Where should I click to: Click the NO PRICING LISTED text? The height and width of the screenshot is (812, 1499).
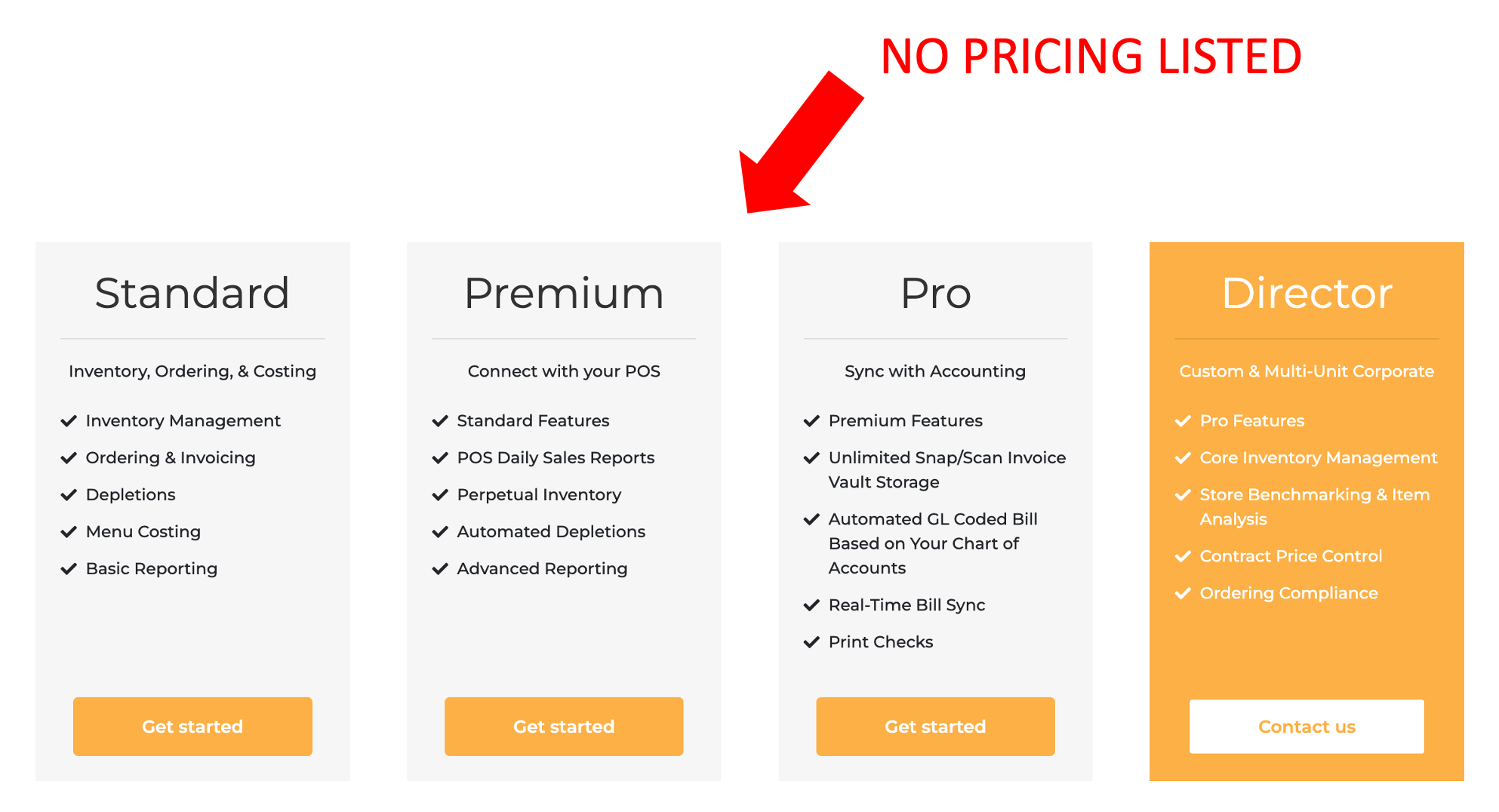pos(1091,57)
